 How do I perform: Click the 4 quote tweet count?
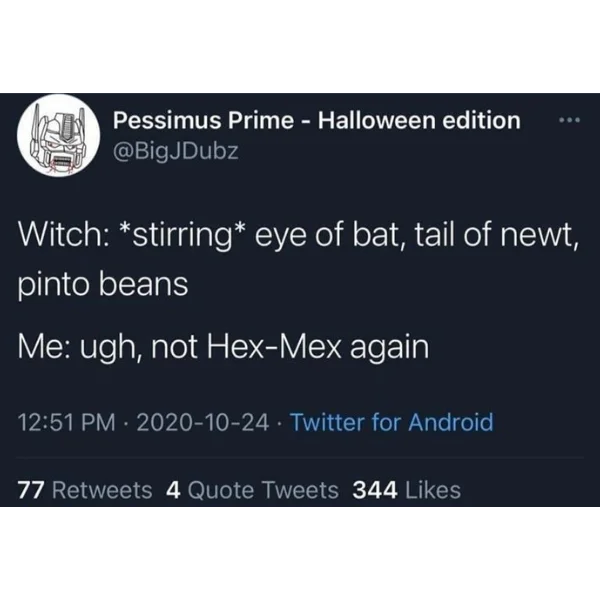173,490
